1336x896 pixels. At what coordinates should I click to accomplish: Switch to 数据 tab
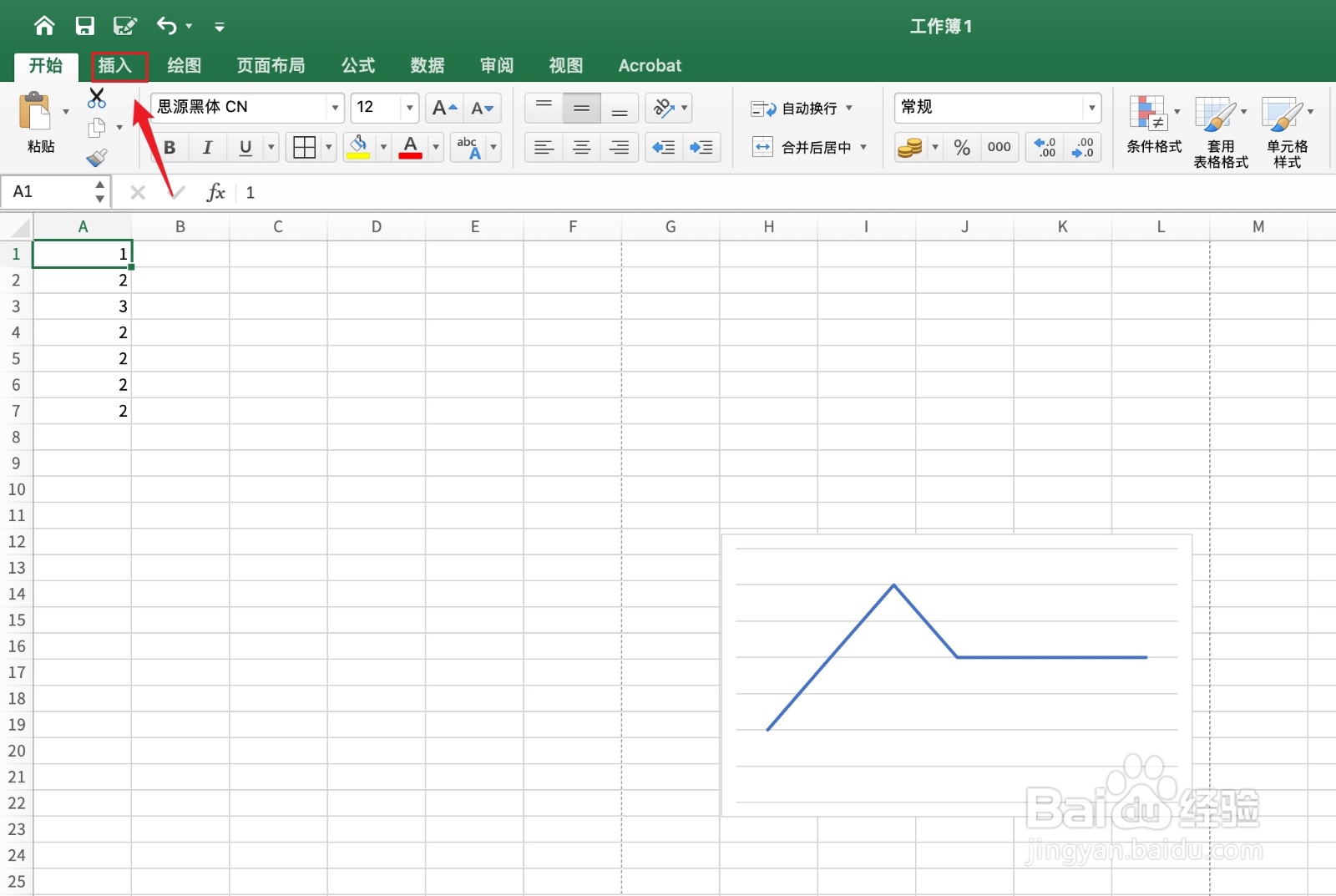pyautogui.click(x=428, y=65)
